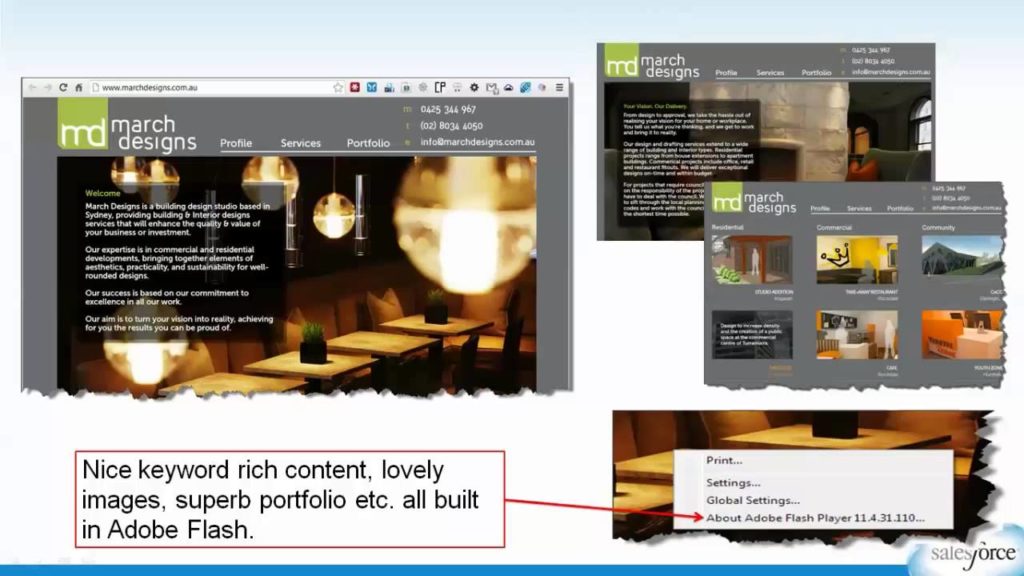
Task: Click Profile in the Portfolio screenshot navigation
Action: pos(820,208)
